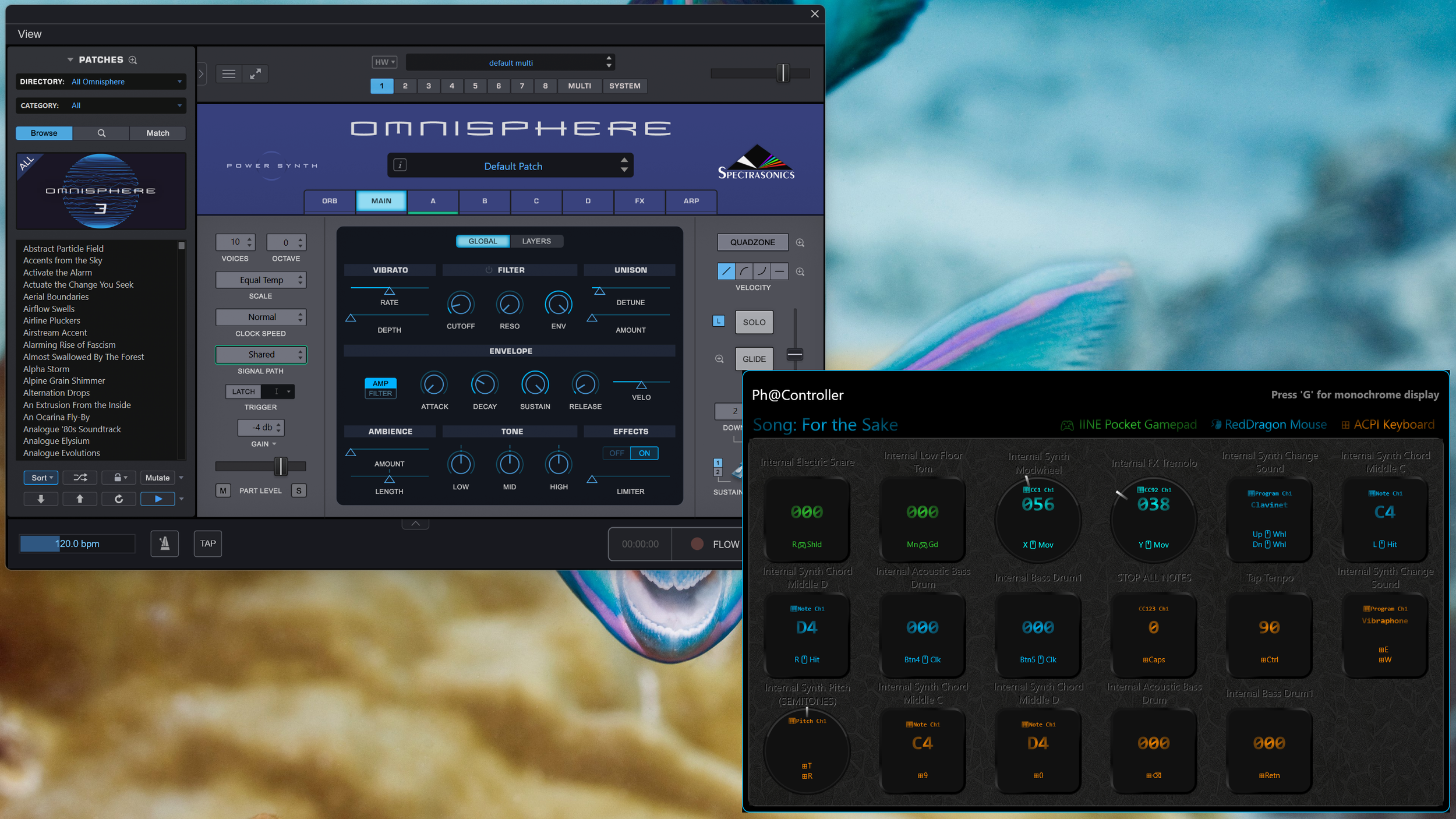1456x819 pixels.
Task: Turn effects OFF
Action: click(x=617, y=453)
